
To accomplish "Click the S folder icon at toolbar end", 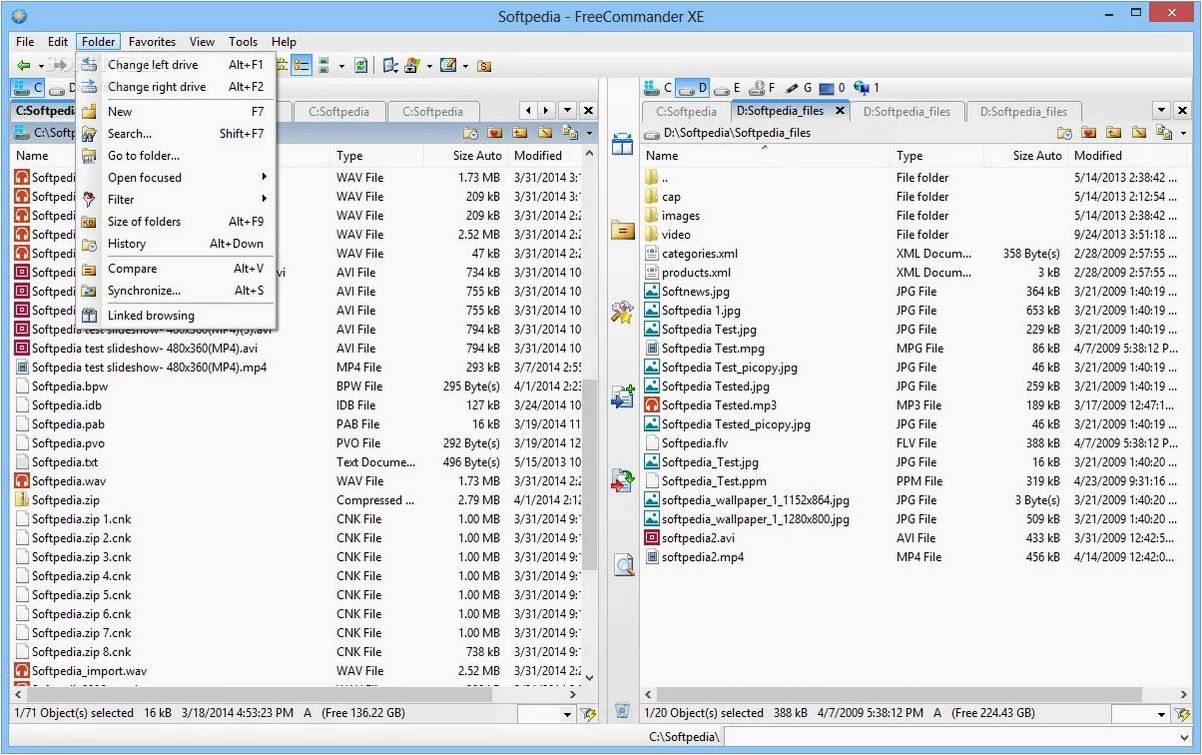I will (484, 66).
